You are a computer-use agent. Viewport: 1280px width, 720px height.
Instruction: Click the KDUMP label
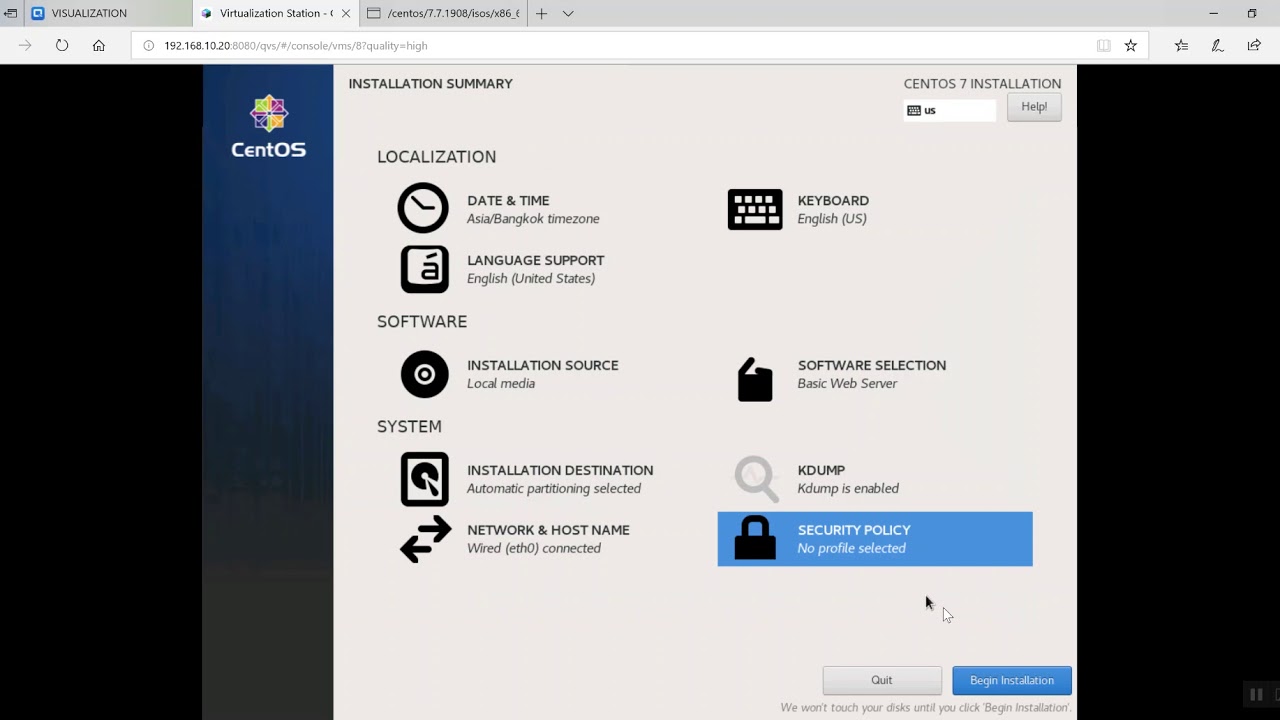click(x=821, y=471)
